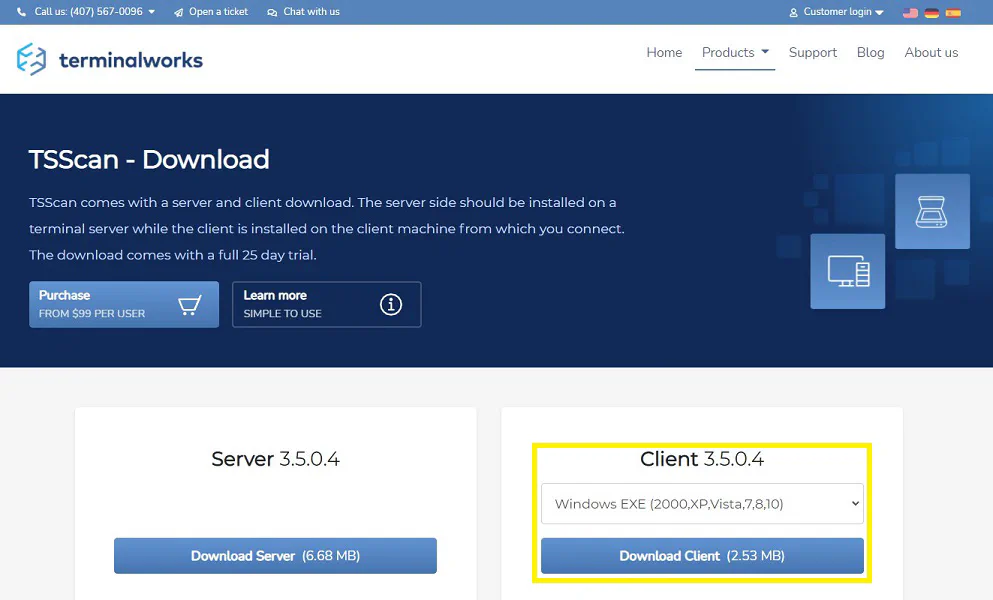993x600 pixels.
Task: Click the Chat with us link
Action: point(311,12)
